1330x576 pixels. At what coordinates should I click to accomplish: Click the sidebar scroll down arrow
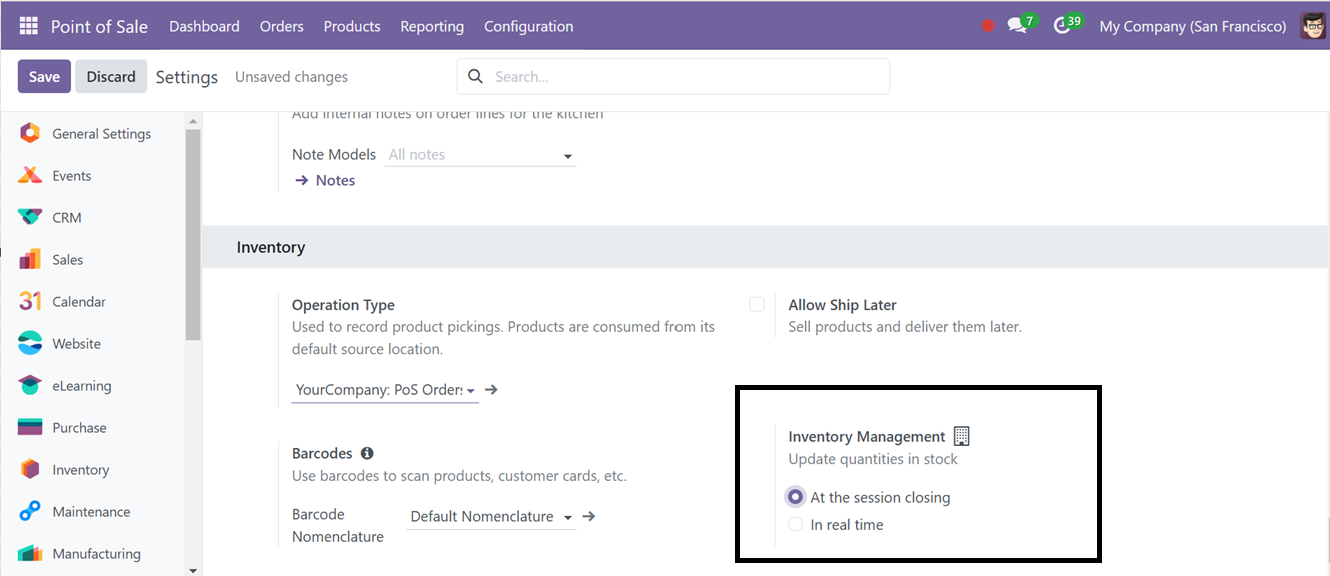(x=193, y=569)
